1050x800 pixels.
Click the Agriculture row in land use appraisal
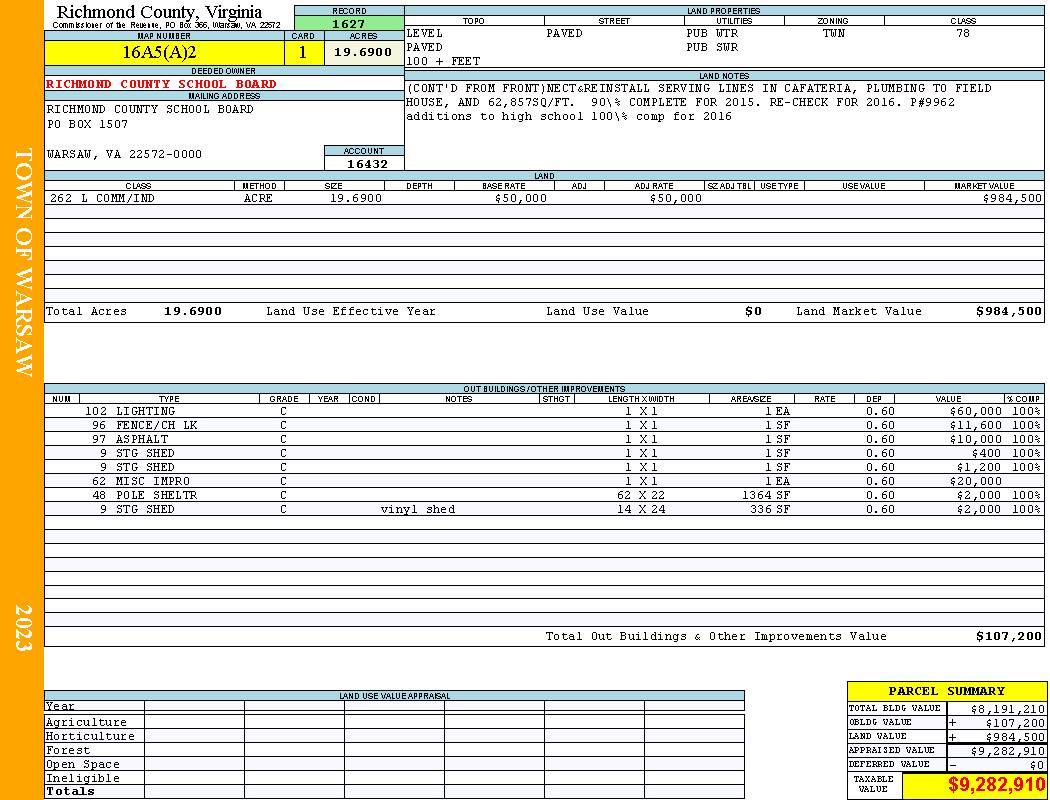(394, 722)
